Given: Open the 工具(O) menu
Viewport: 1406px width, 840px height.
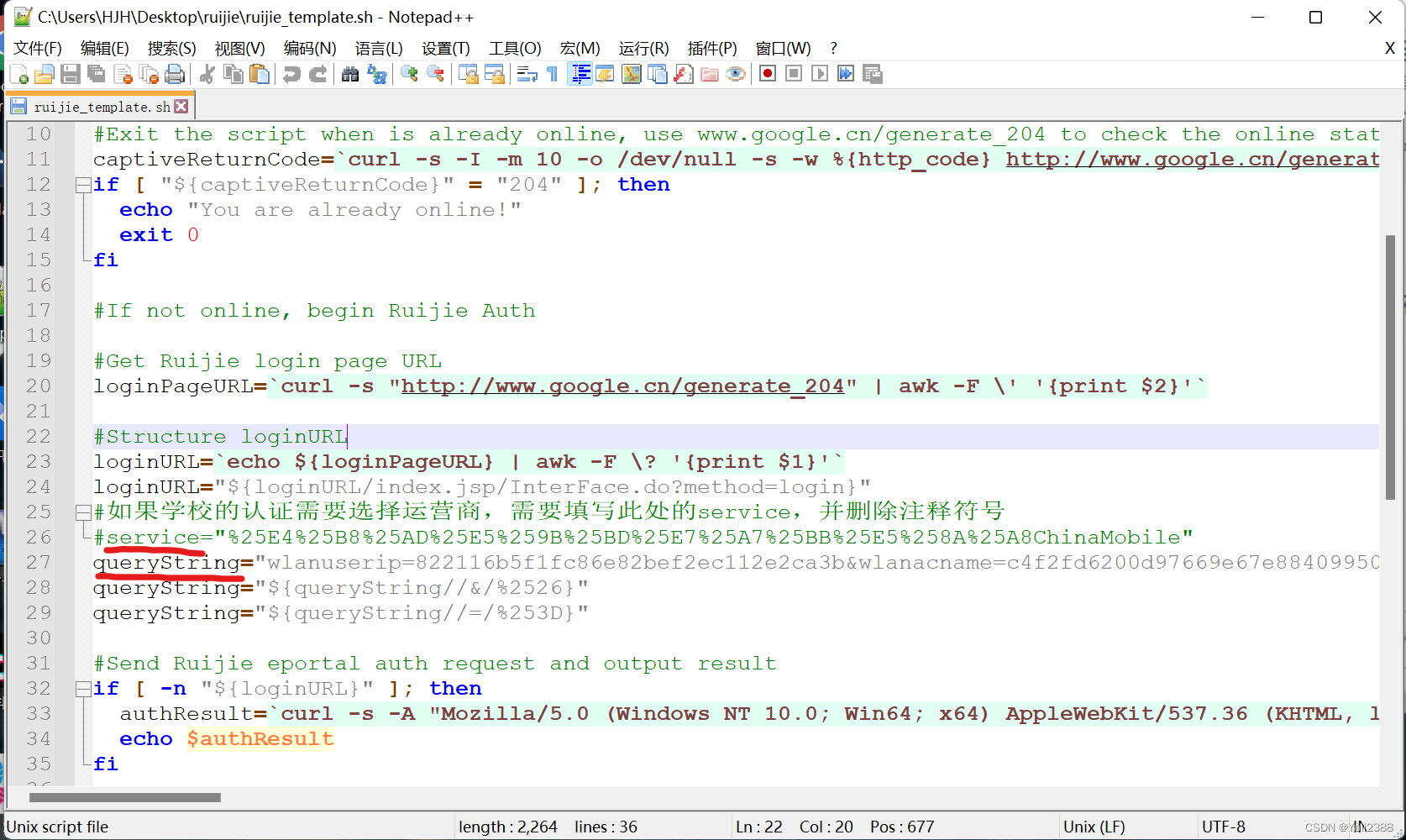Looking at the screenshot, I should tap(516, 48).
